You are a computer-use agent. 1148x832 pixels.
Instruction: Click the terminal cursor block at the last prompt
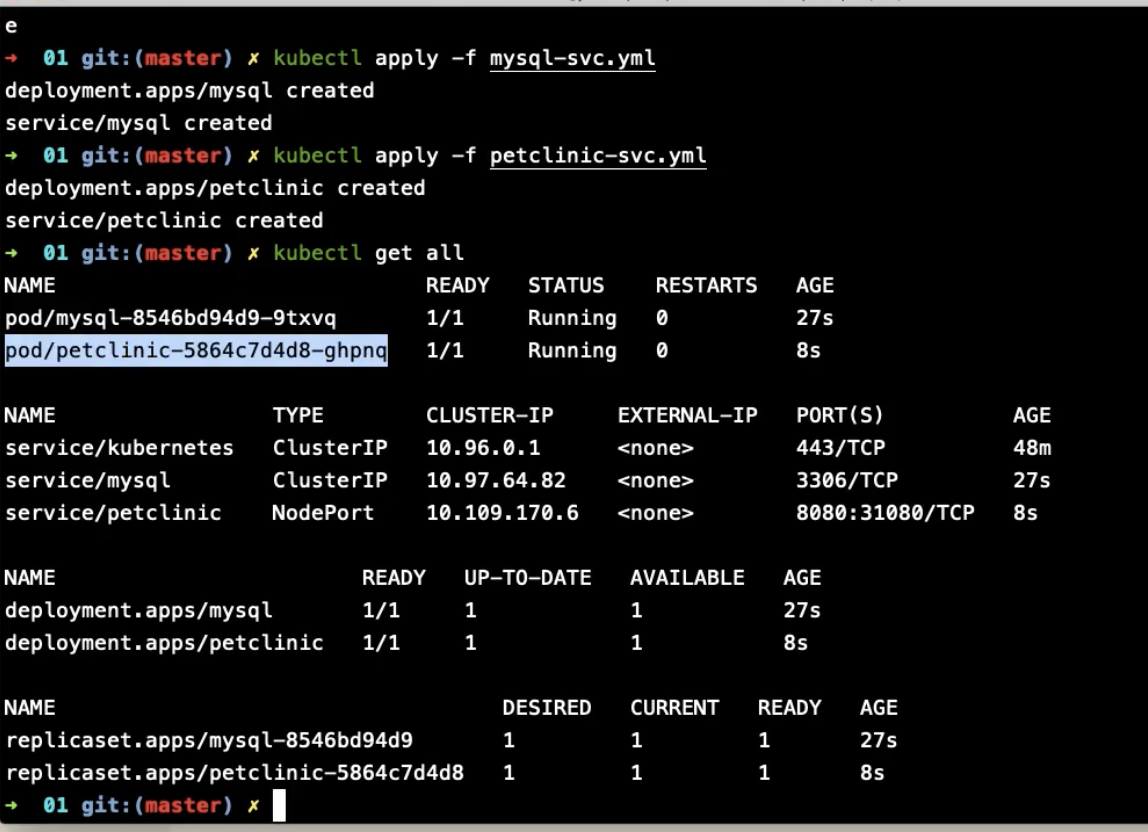coord(279,805)
